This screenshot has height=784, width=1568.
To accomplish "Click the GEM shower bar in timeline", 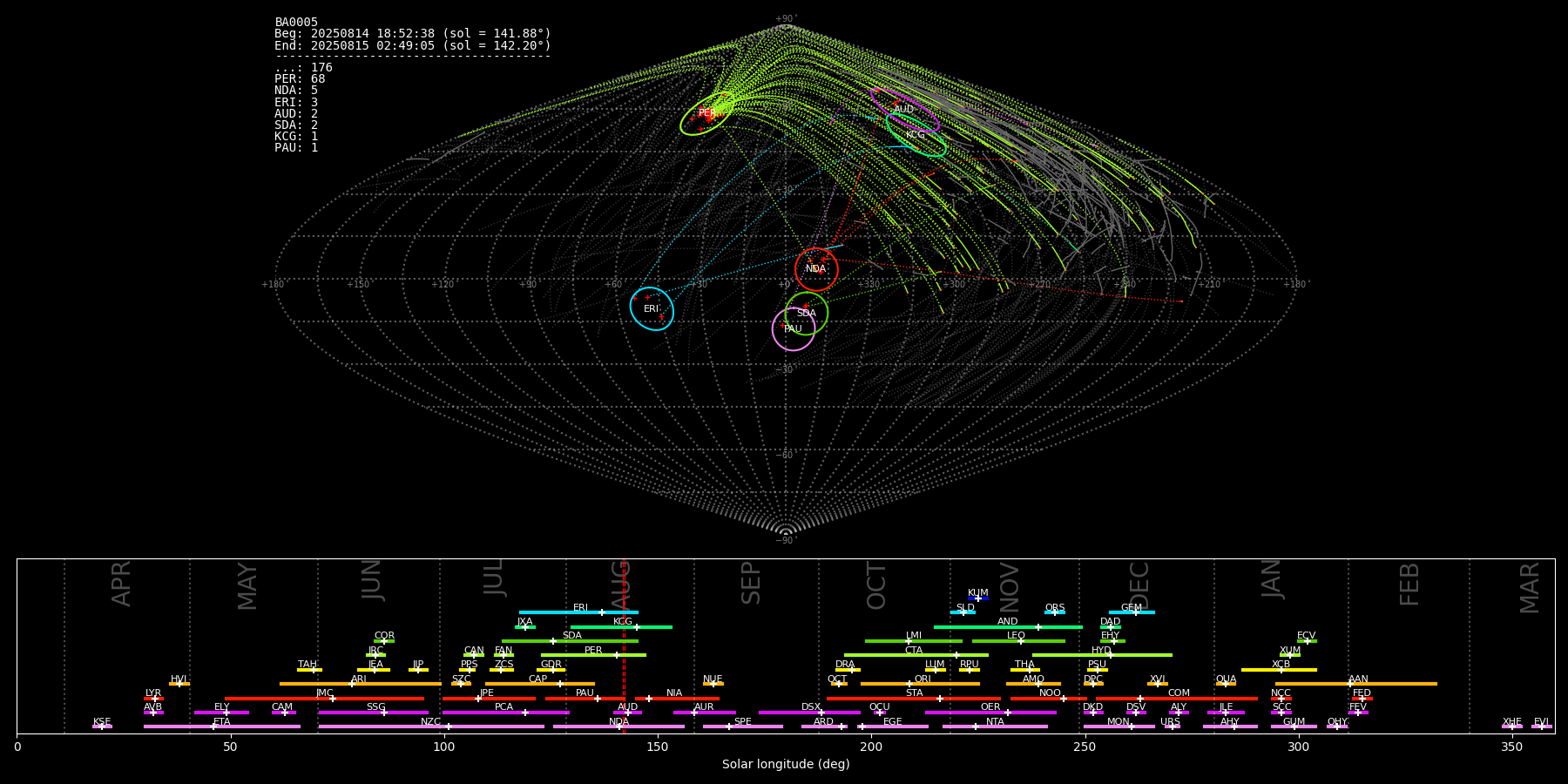I will pyautogui.click(x=1132, y=612).
